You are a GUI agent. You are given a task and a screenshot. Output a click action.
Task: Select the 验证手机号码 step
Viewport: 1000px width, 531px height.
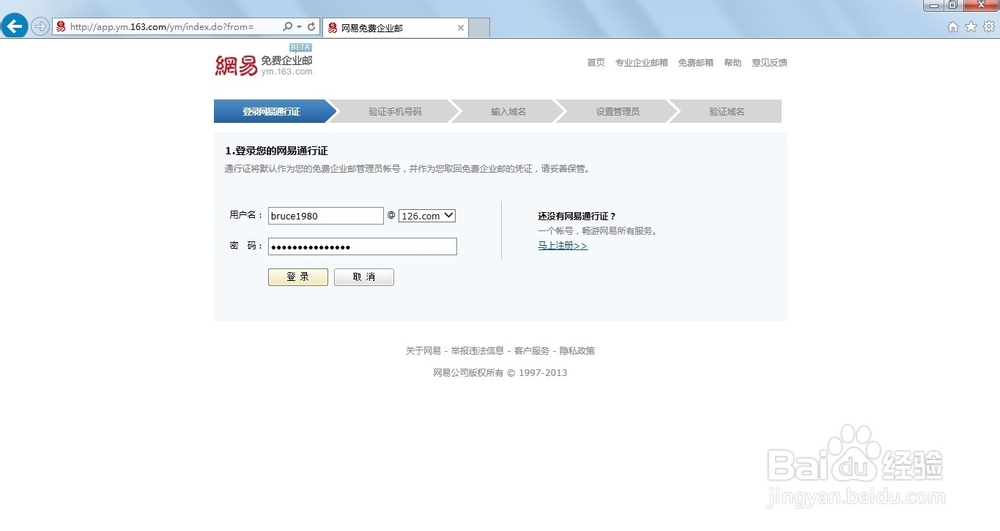(x=395, y=111)
